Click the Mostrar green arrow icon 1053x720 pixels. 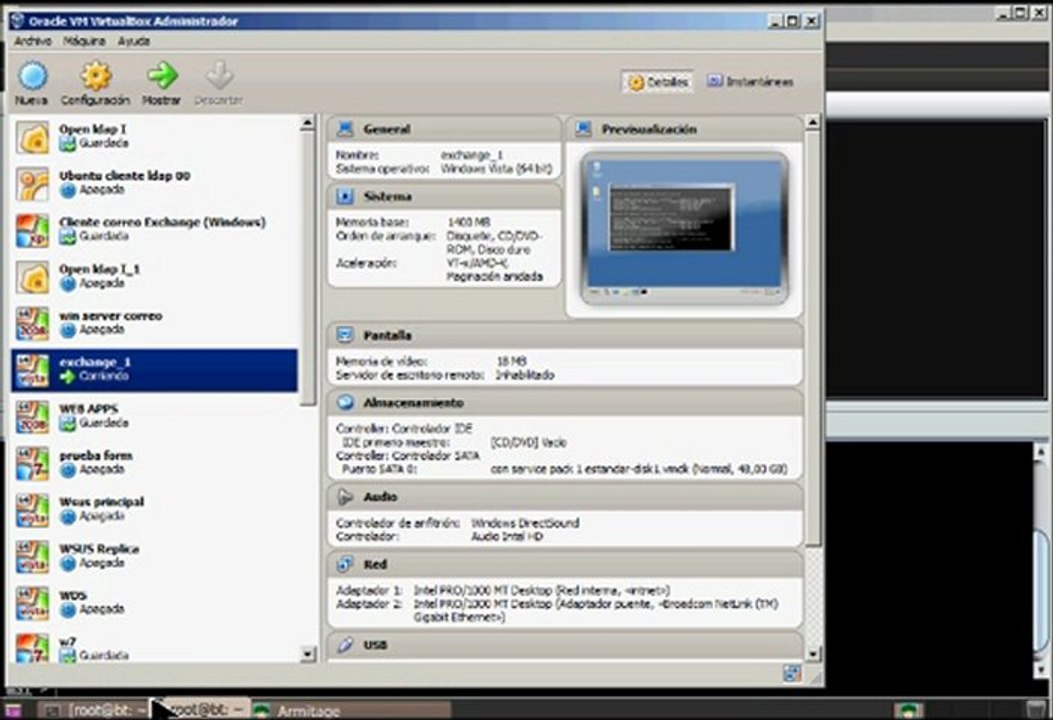click(x=162, y=75)
